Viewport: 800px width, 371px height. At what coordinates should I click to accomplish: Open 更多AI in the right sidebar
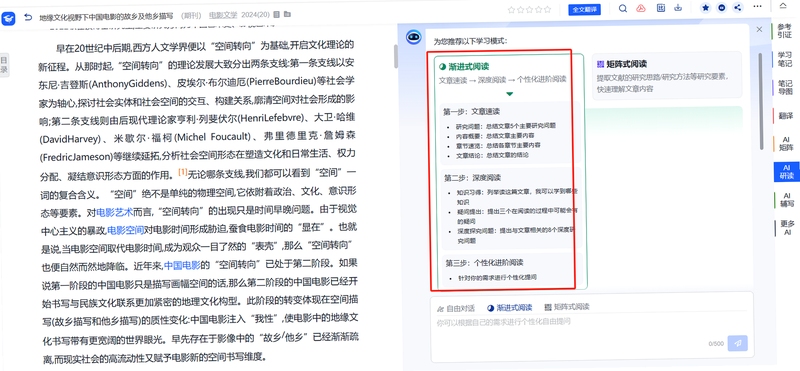(x=787, y=228)
